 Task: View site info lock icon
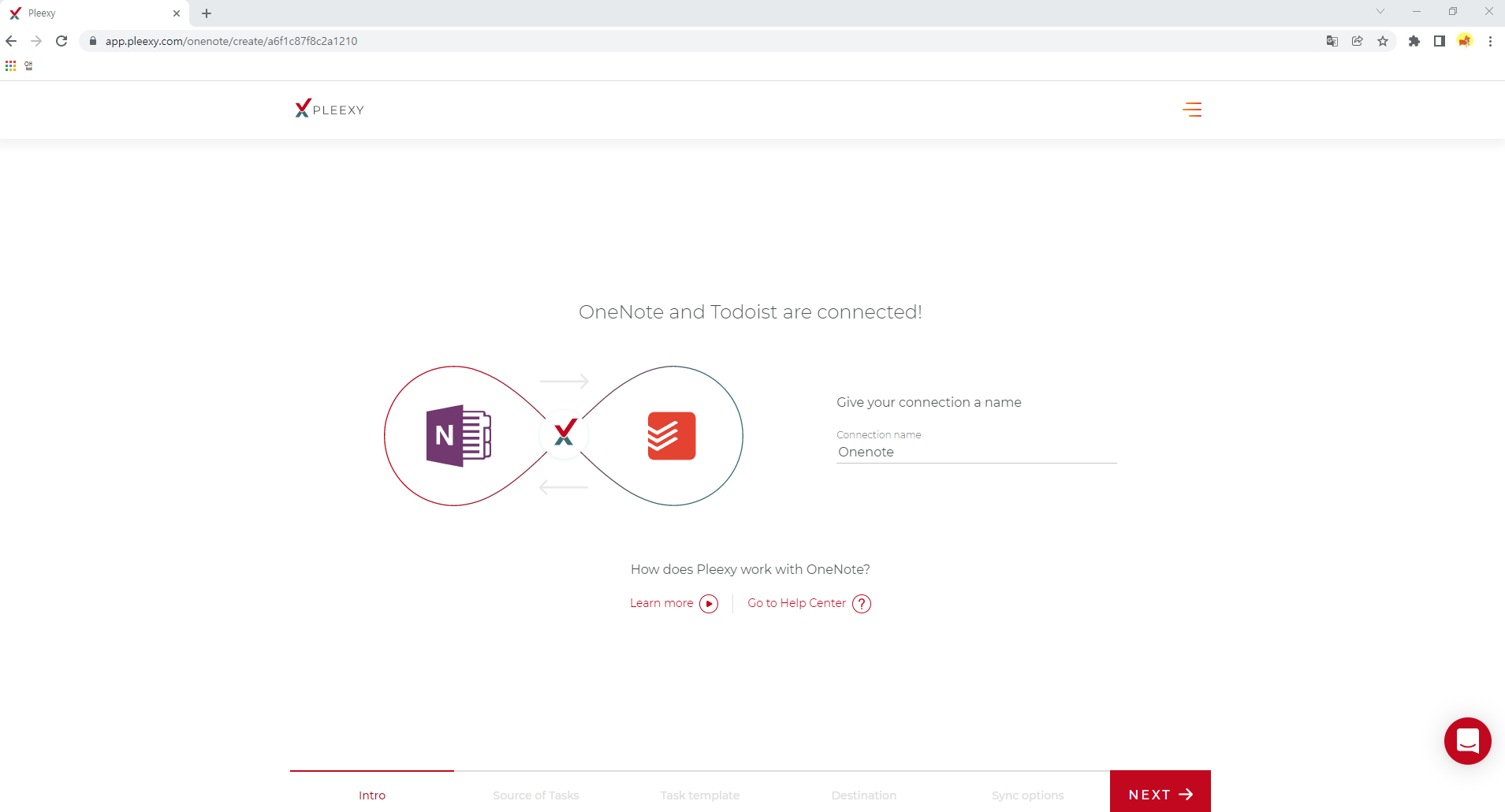coord(93,41)
